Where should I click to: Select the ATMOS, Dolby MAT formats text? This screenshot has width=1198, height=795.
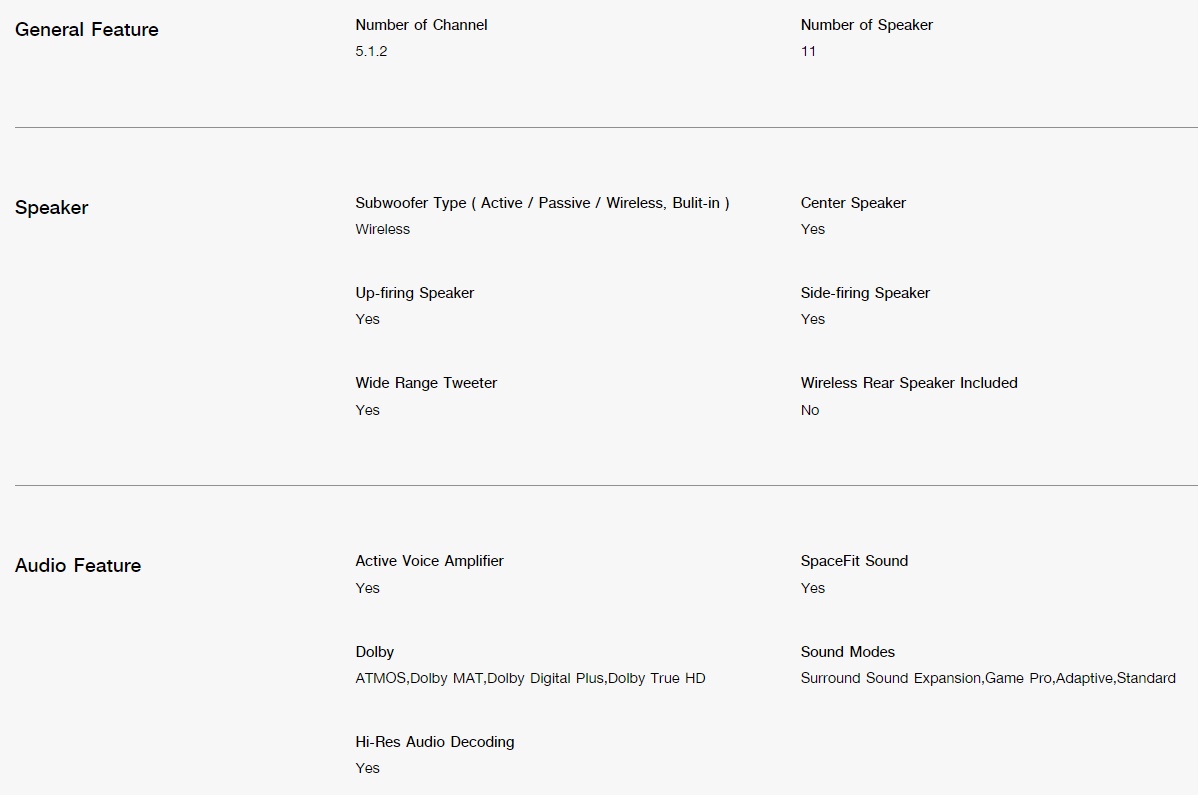[530, 678]
